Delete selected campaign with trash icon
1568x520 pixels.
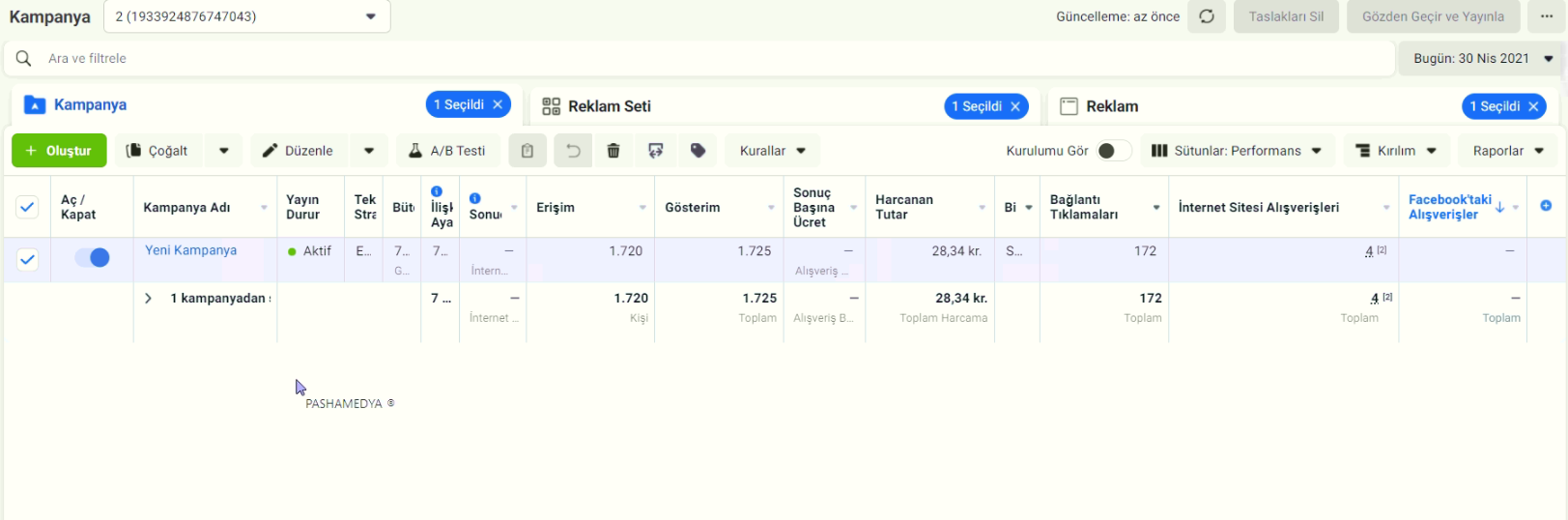pyautogui.click(x=613, y=151)
